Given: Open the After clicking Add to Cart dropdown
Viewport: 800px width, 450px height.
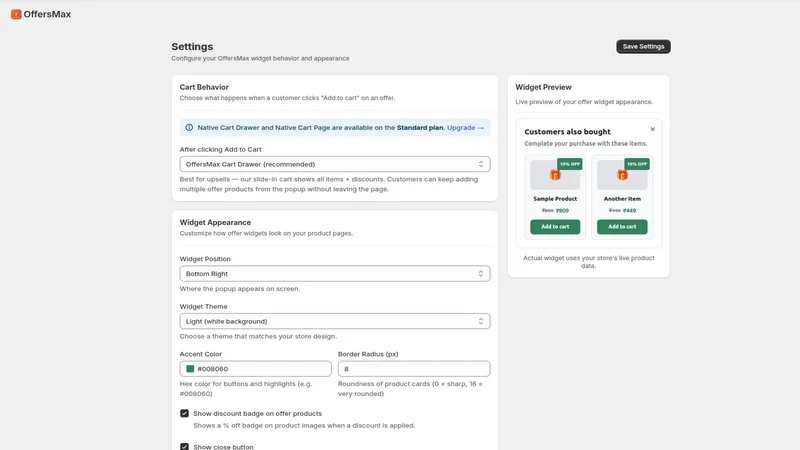Looking at the screenshot, I should point(335,164).
